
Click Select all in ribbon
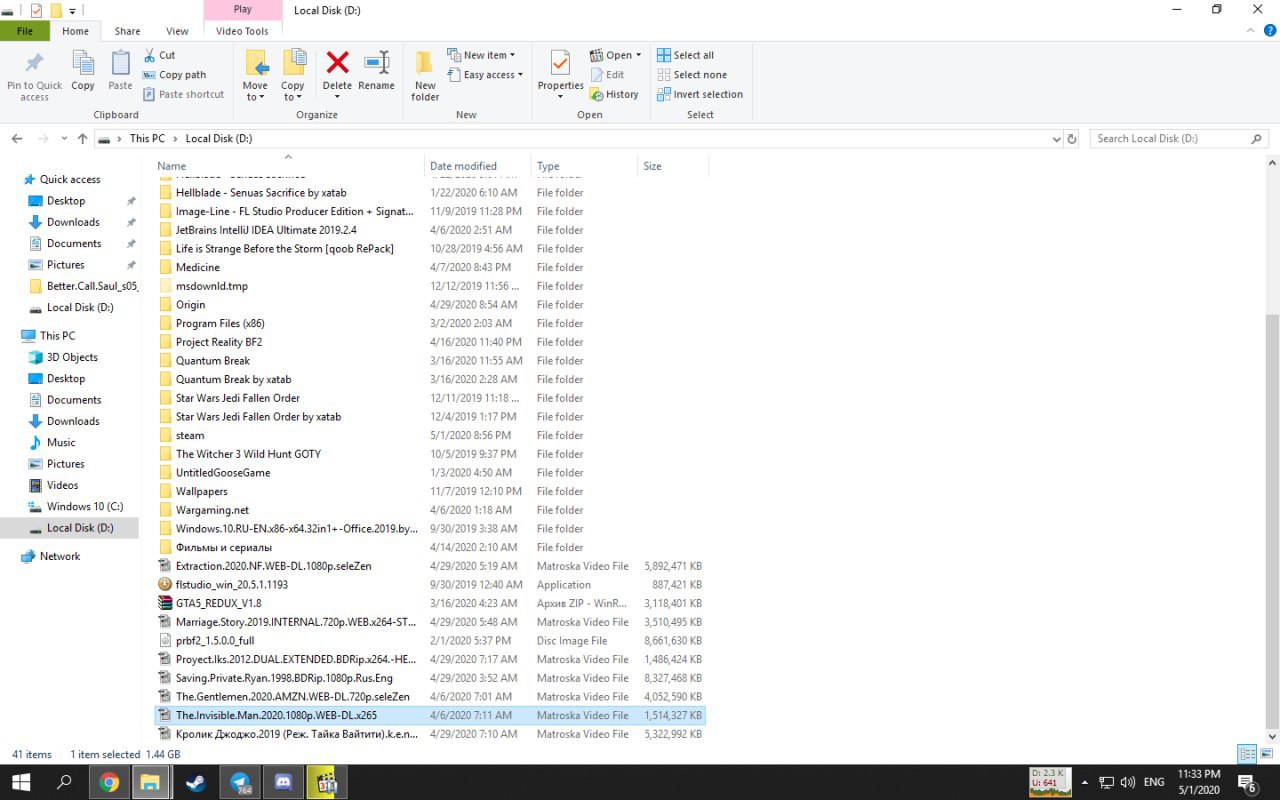[x=685, y=55]
